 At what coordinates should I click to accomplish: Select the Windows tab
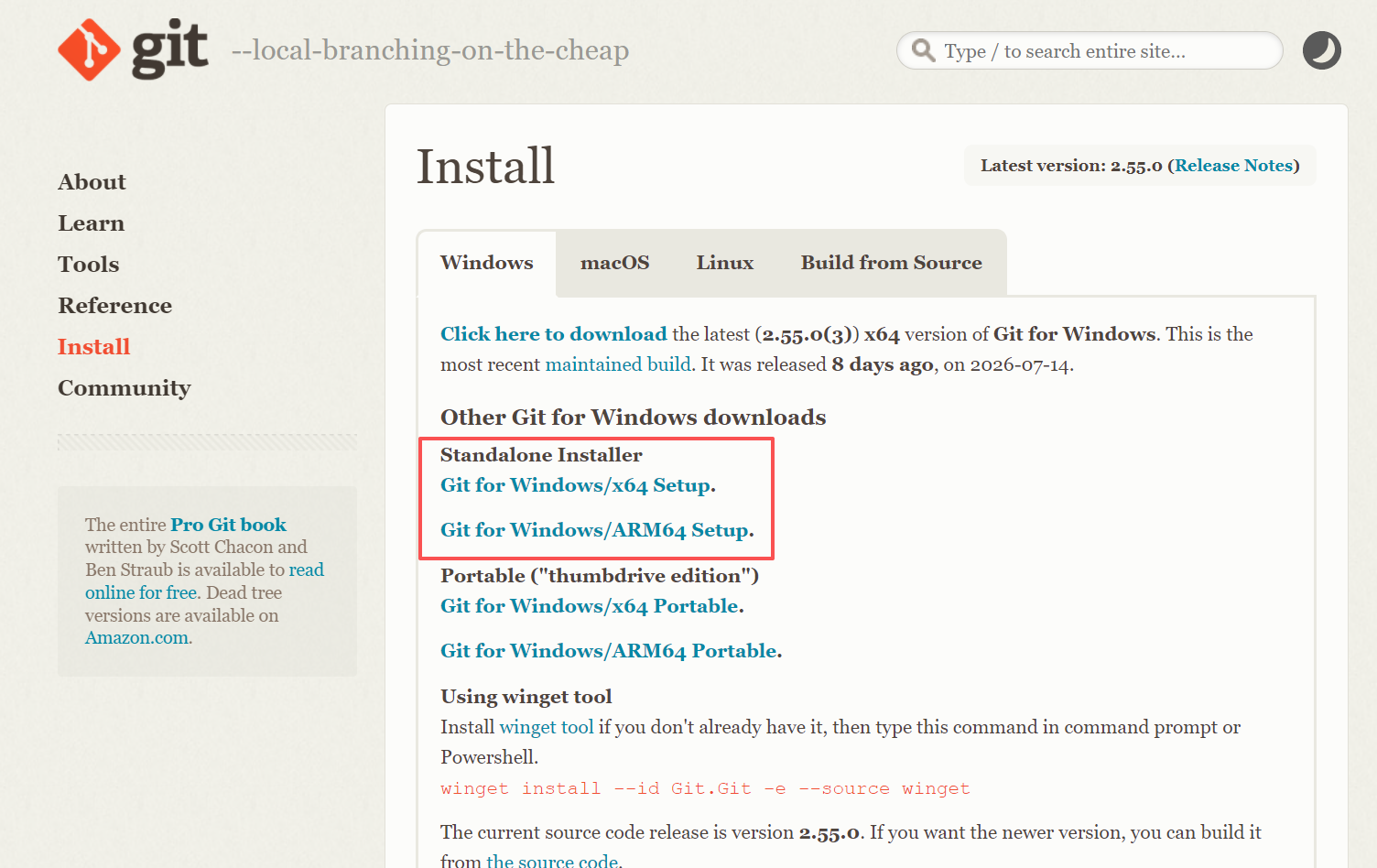[x=486, y=263]
